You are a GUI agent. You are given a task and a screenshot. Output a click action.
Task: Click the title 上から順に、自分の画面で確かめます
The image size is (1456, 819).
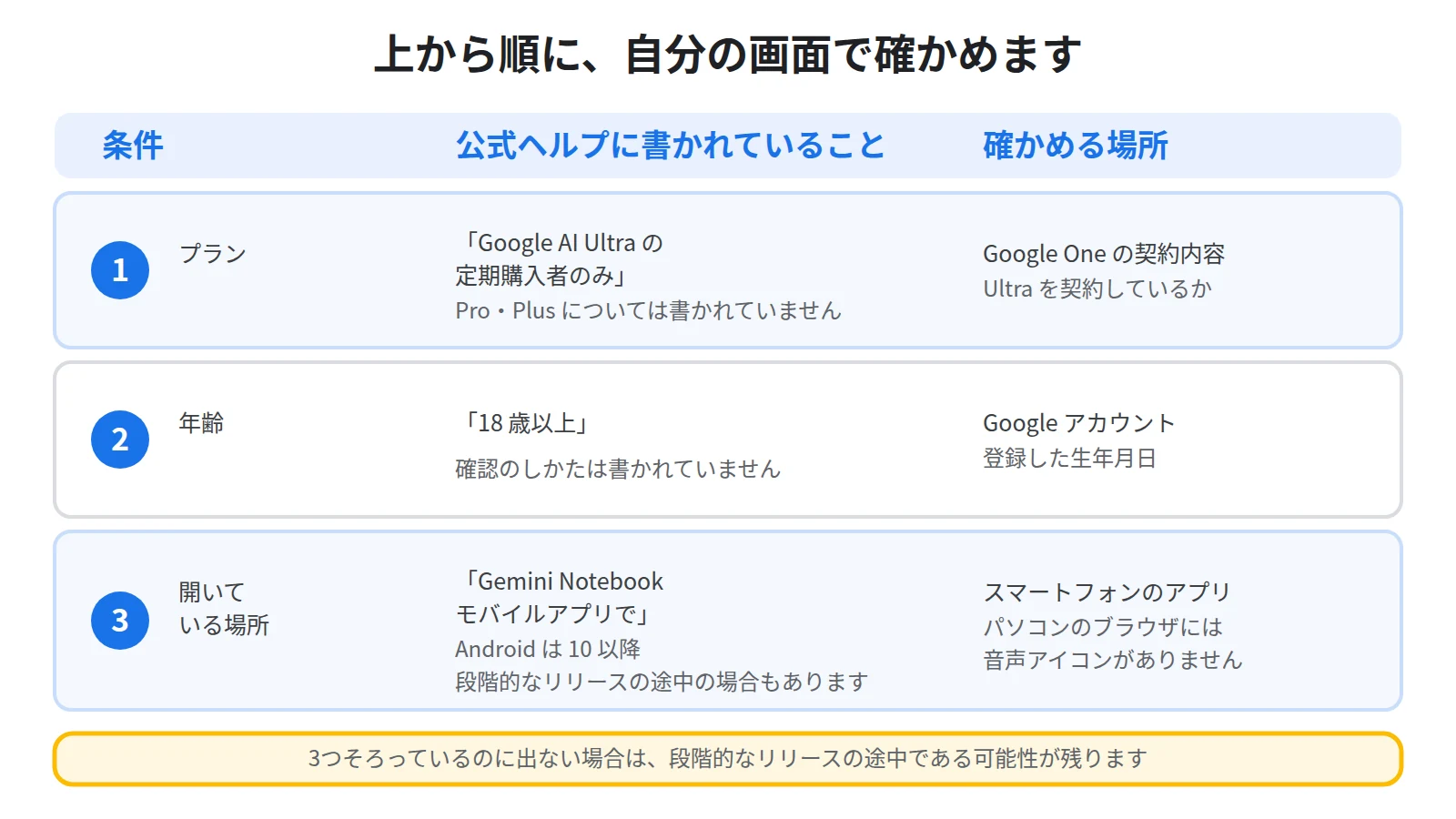click(728, 55)
